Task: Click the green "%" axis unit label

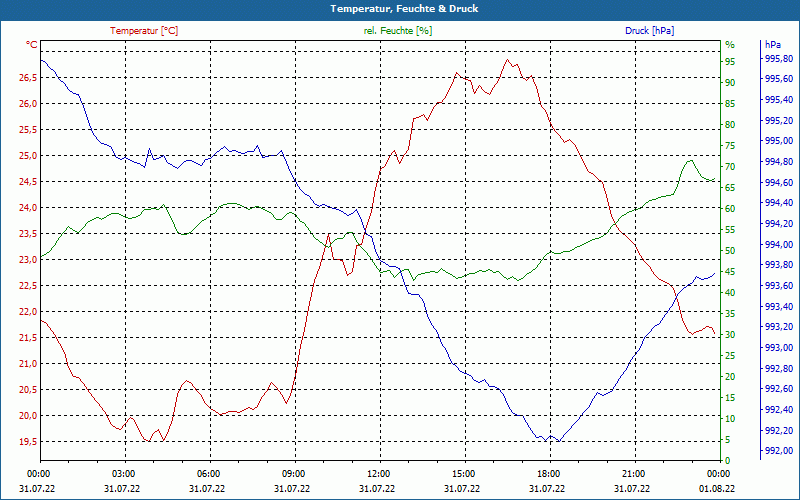Action: 730,45
